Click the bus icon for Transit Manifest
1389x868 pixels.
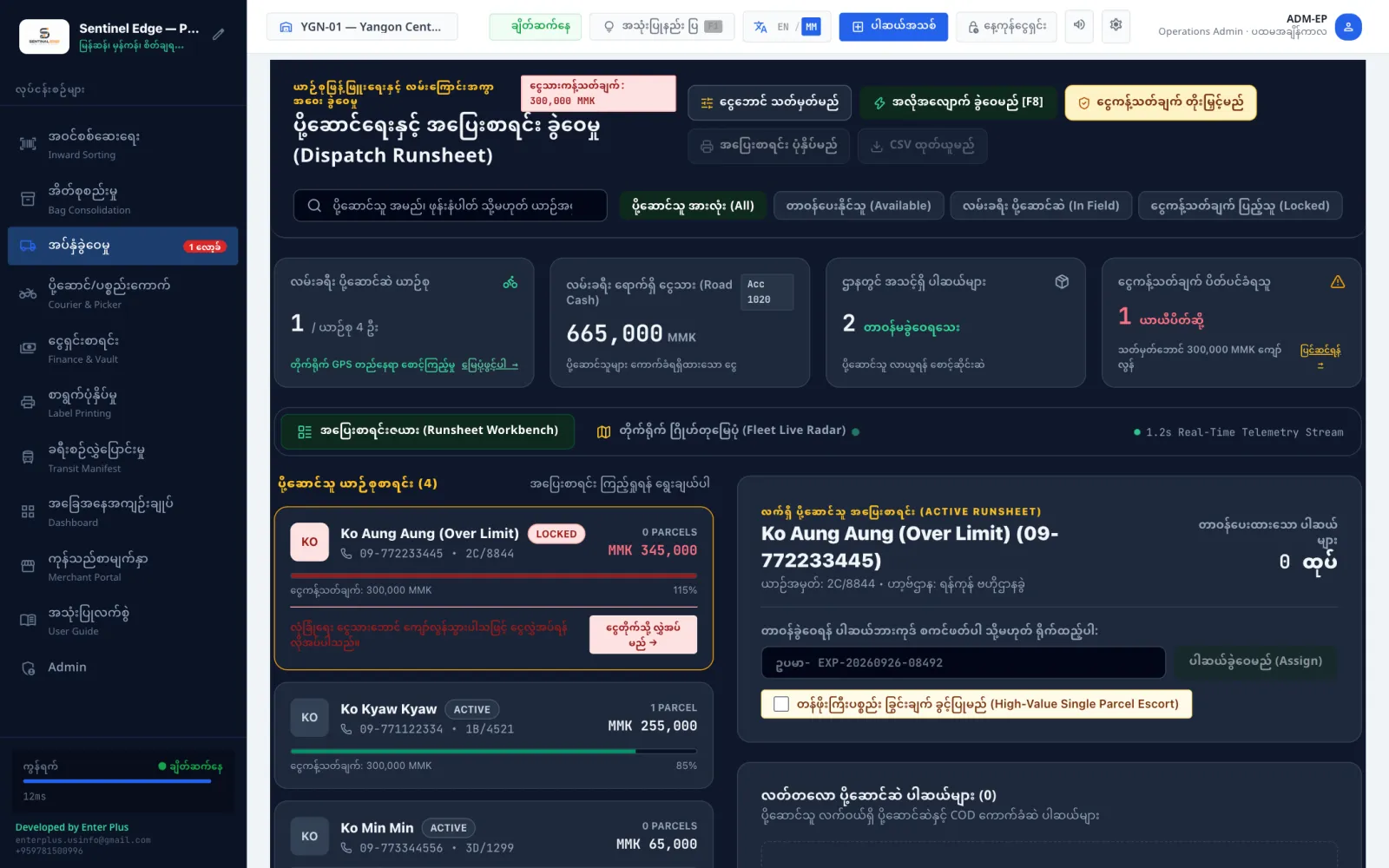(28, 457)
